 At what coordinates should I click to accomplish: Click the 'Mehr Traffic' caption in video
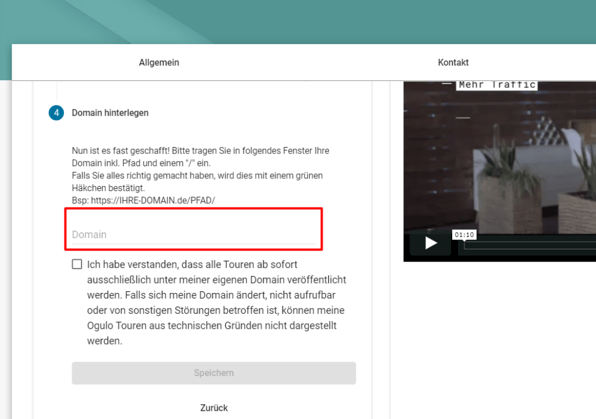tap(497, 85)
